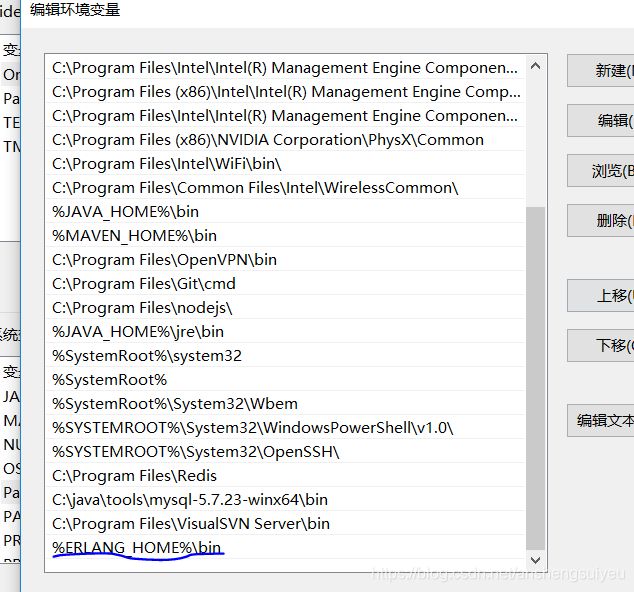This screenshot has width=634, height=592.
Task: Click the list scrollbar up arrow
Action: (535, 66)
